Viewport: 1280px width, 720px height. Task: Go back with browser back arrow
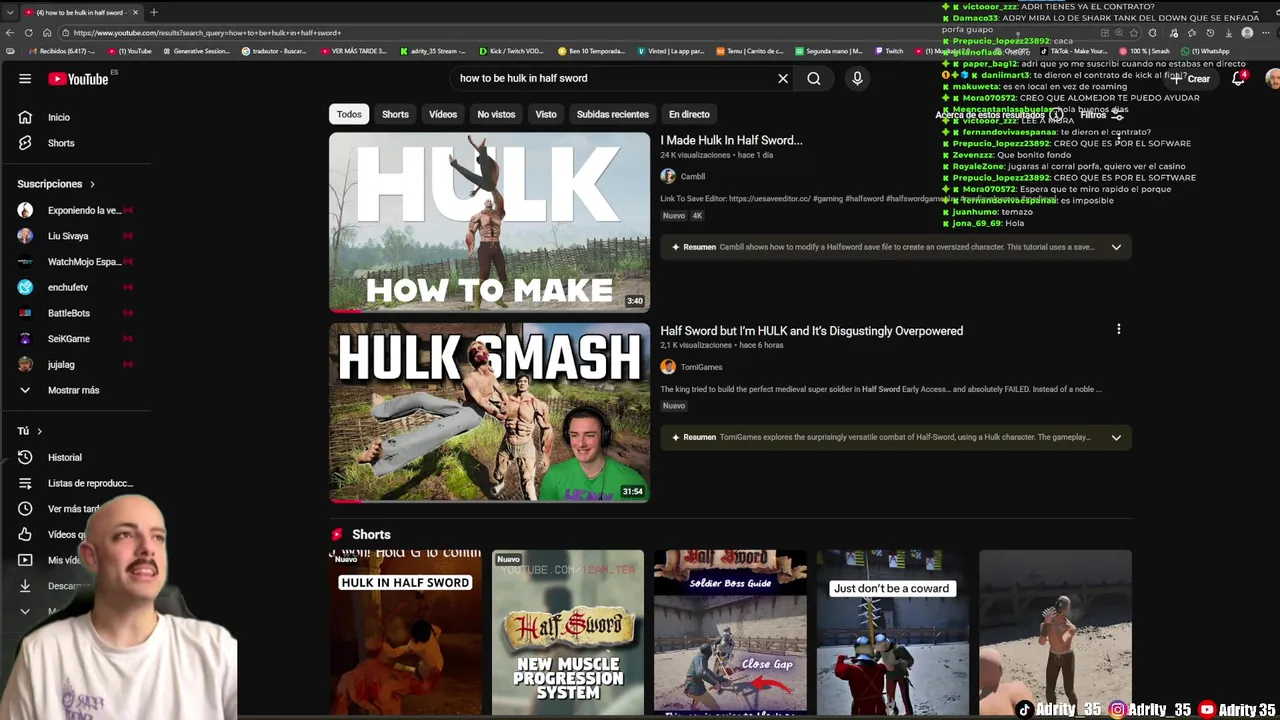(x=11, y=33)
